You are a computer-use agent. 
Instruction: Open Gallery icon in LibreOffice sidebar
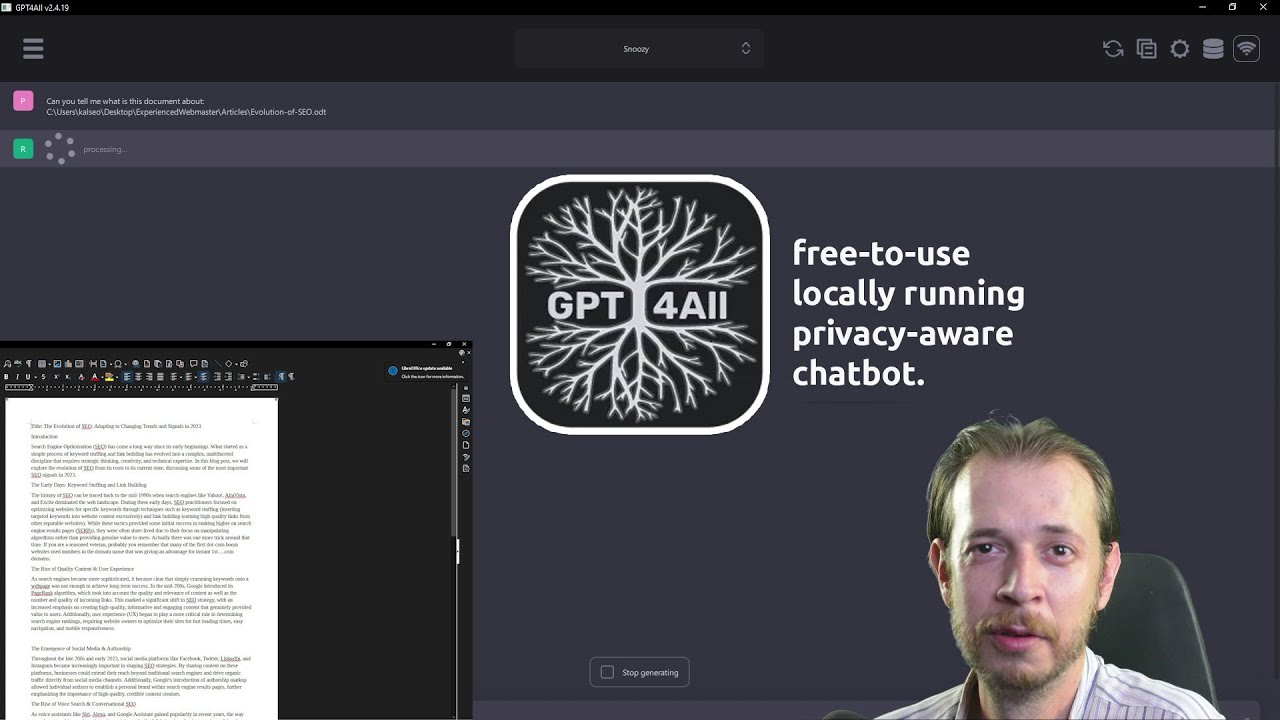click(466, 422)
